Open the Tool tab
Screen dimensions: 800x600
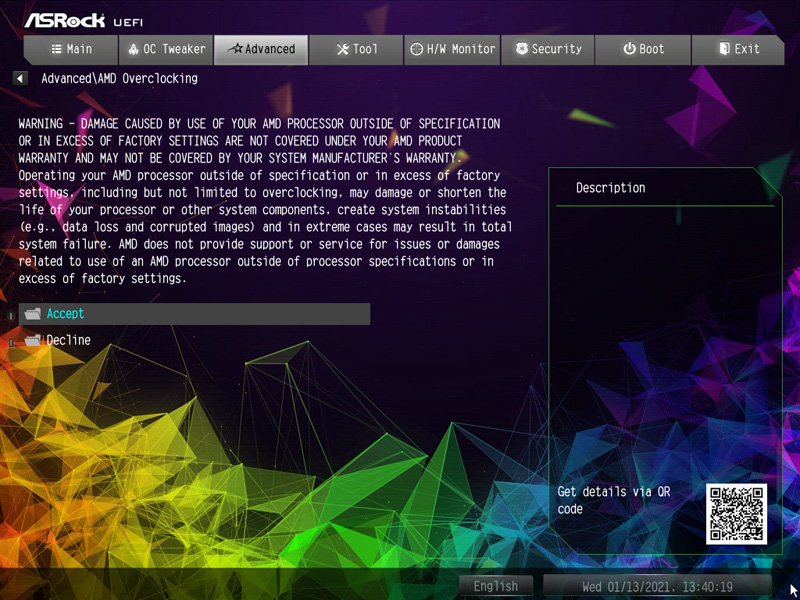(356, 49)
